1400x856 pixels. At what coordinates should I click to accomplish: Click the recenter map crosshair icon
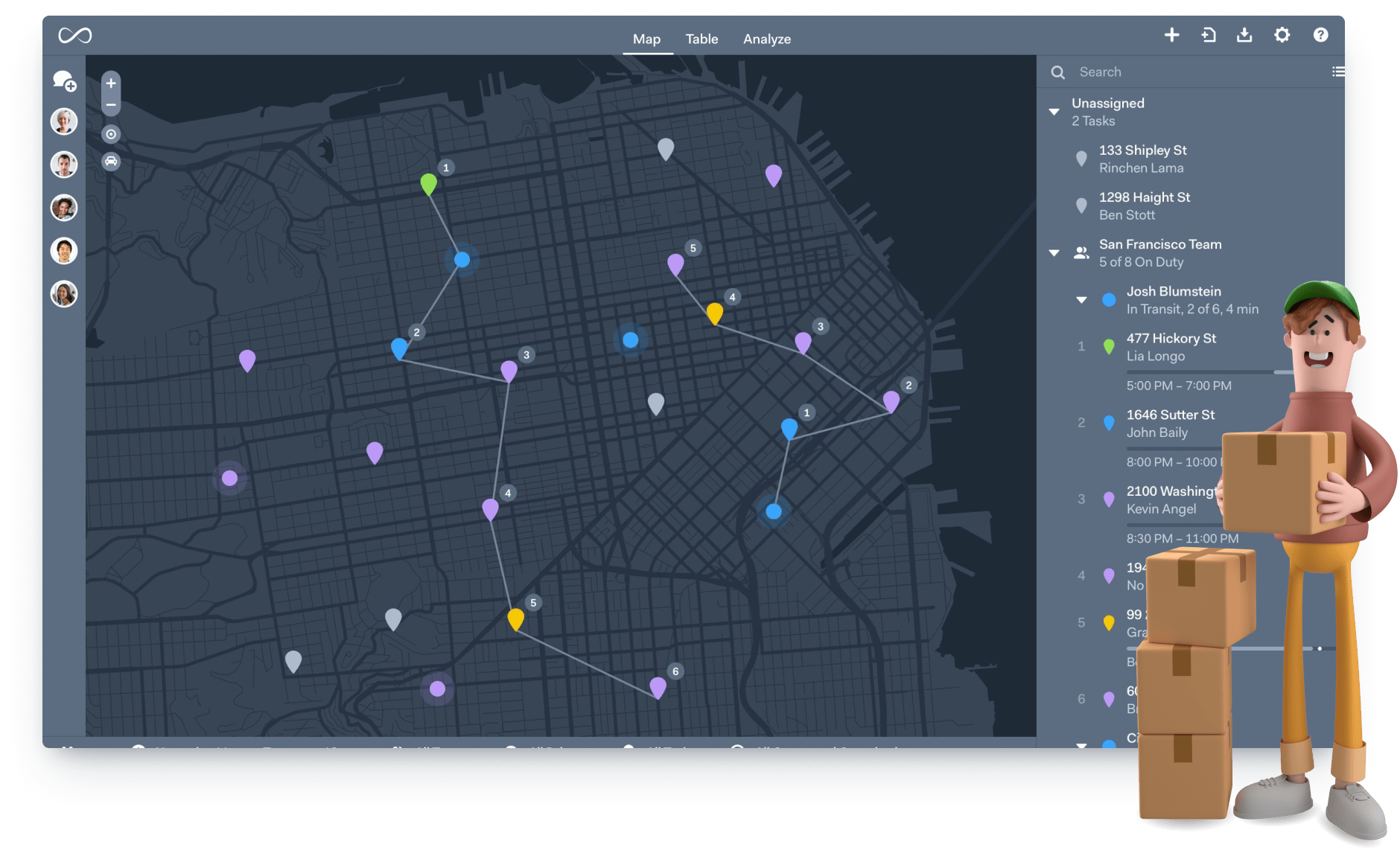tap(111, 134)
